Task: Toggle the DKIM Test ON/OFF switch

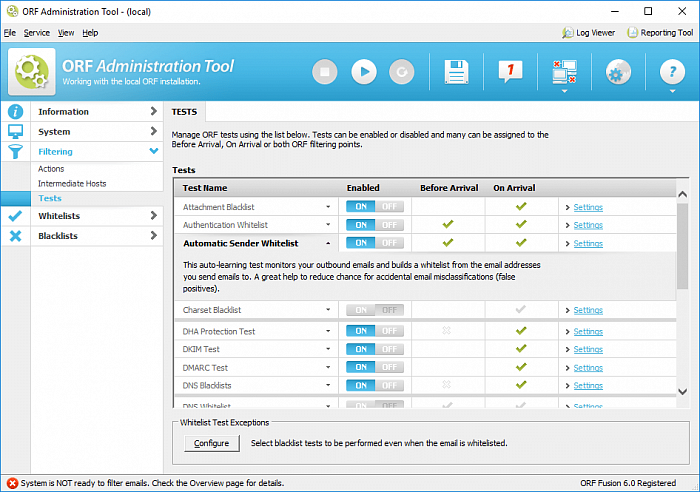Action: coord(375,349)
